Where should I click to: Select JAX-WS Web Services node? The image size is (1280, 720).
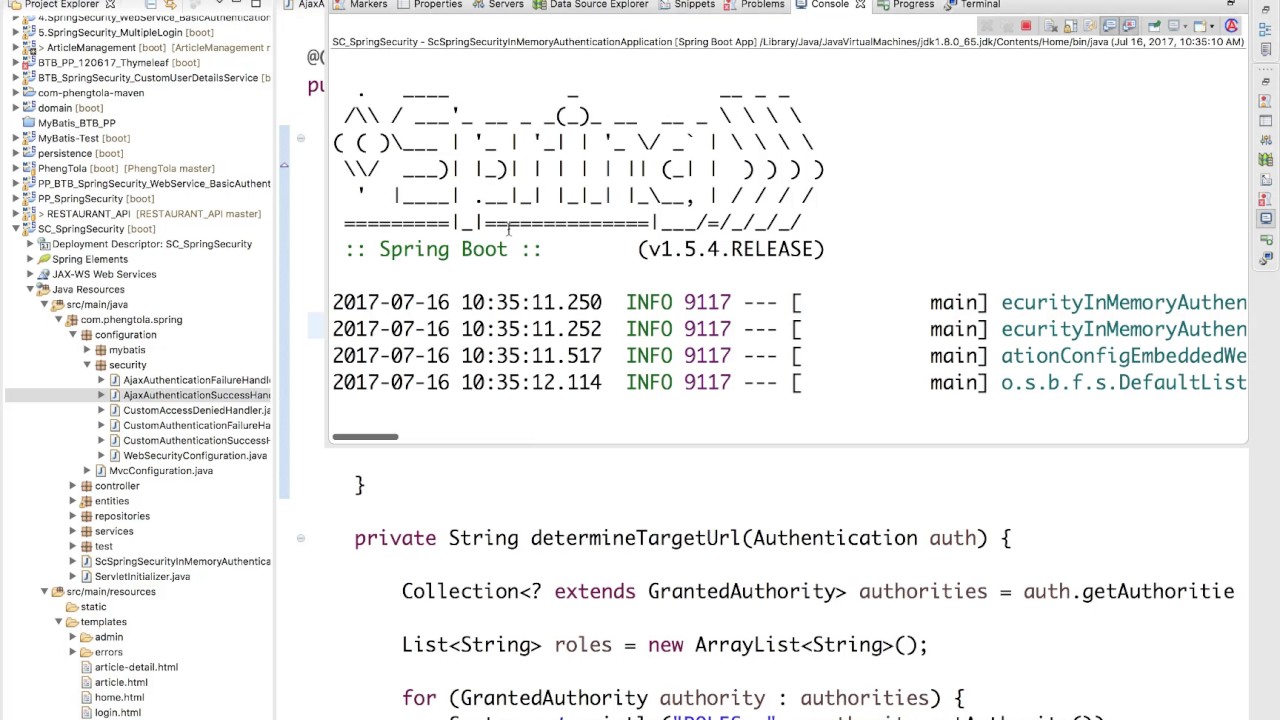[x=104, y=274]
